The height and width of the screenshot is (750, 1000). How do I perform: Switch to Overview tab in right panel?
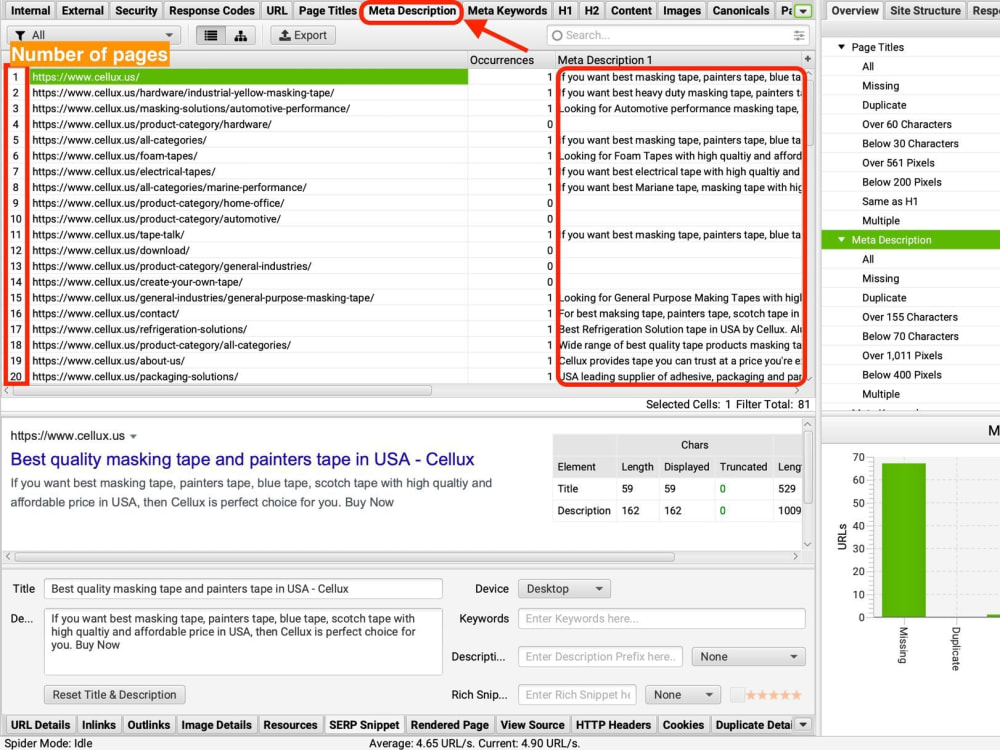(855, 11)
